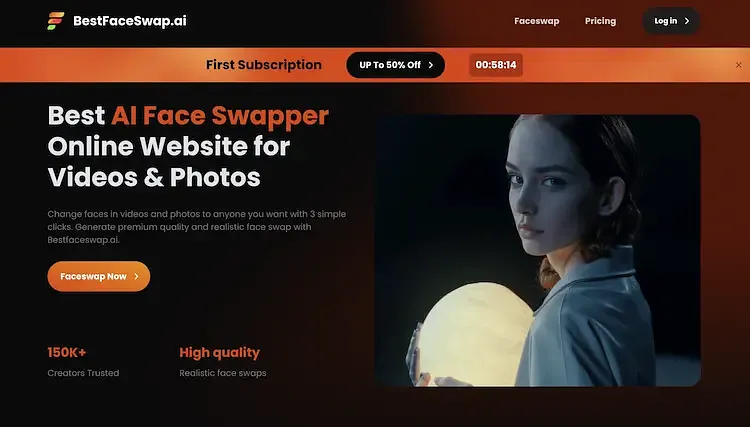Claim the UP To 50% Off offer
Screen dimensions: 750x427
[396, 65]
